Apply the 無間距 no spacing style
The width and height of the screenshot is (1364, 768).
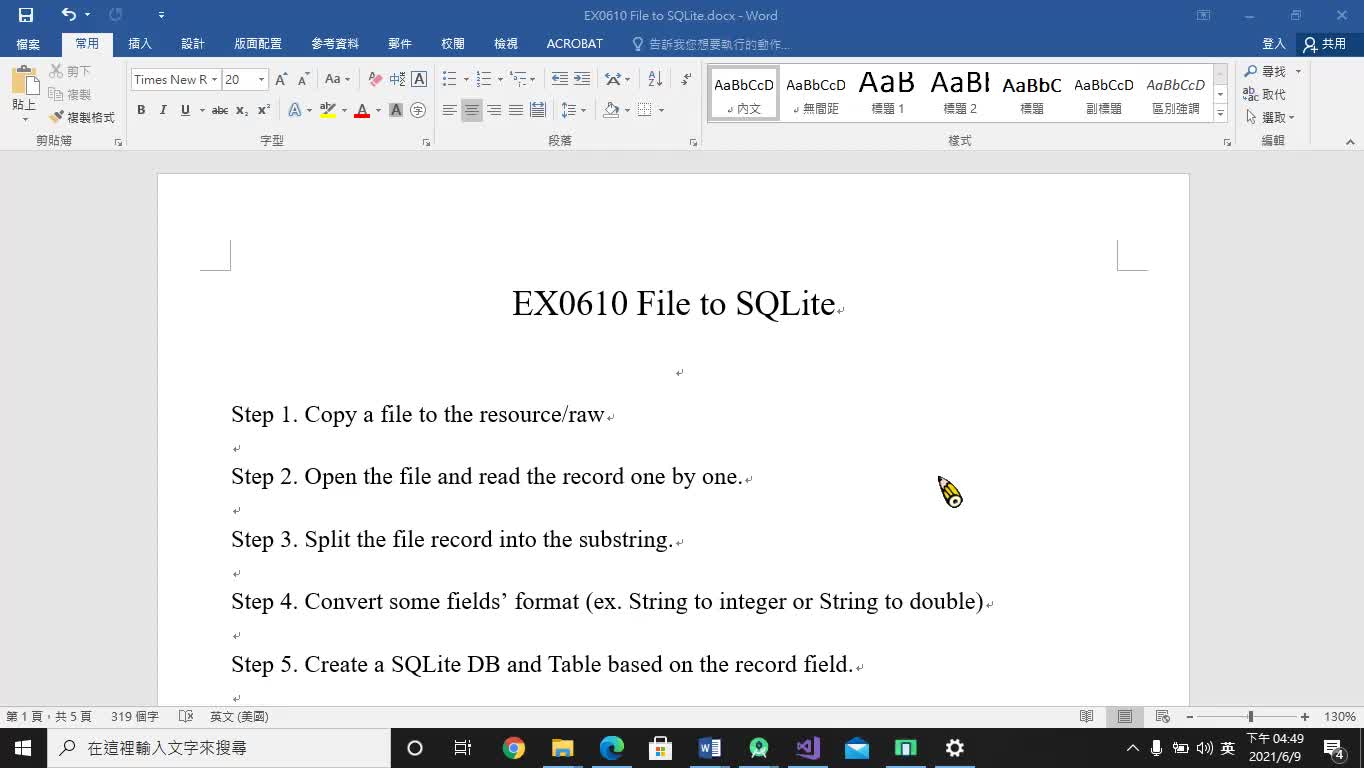coord(816,93)
